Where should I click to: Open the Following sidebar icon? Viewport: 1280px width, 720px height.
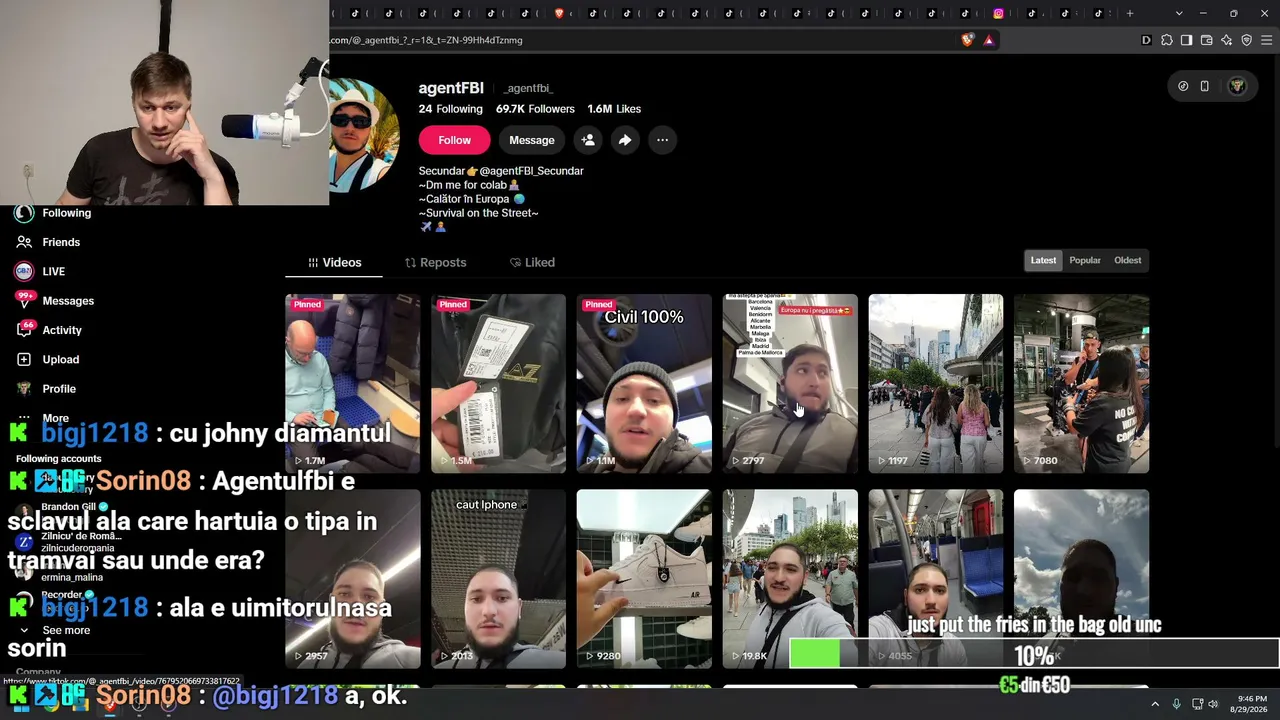pyautogui.click(x=24, y=213)
